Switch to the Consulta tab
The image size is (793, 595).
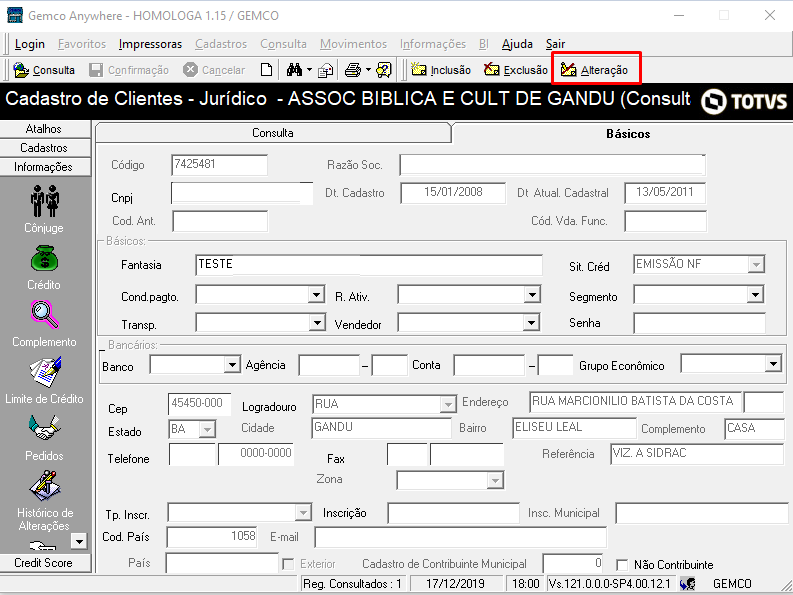(273, 133)
